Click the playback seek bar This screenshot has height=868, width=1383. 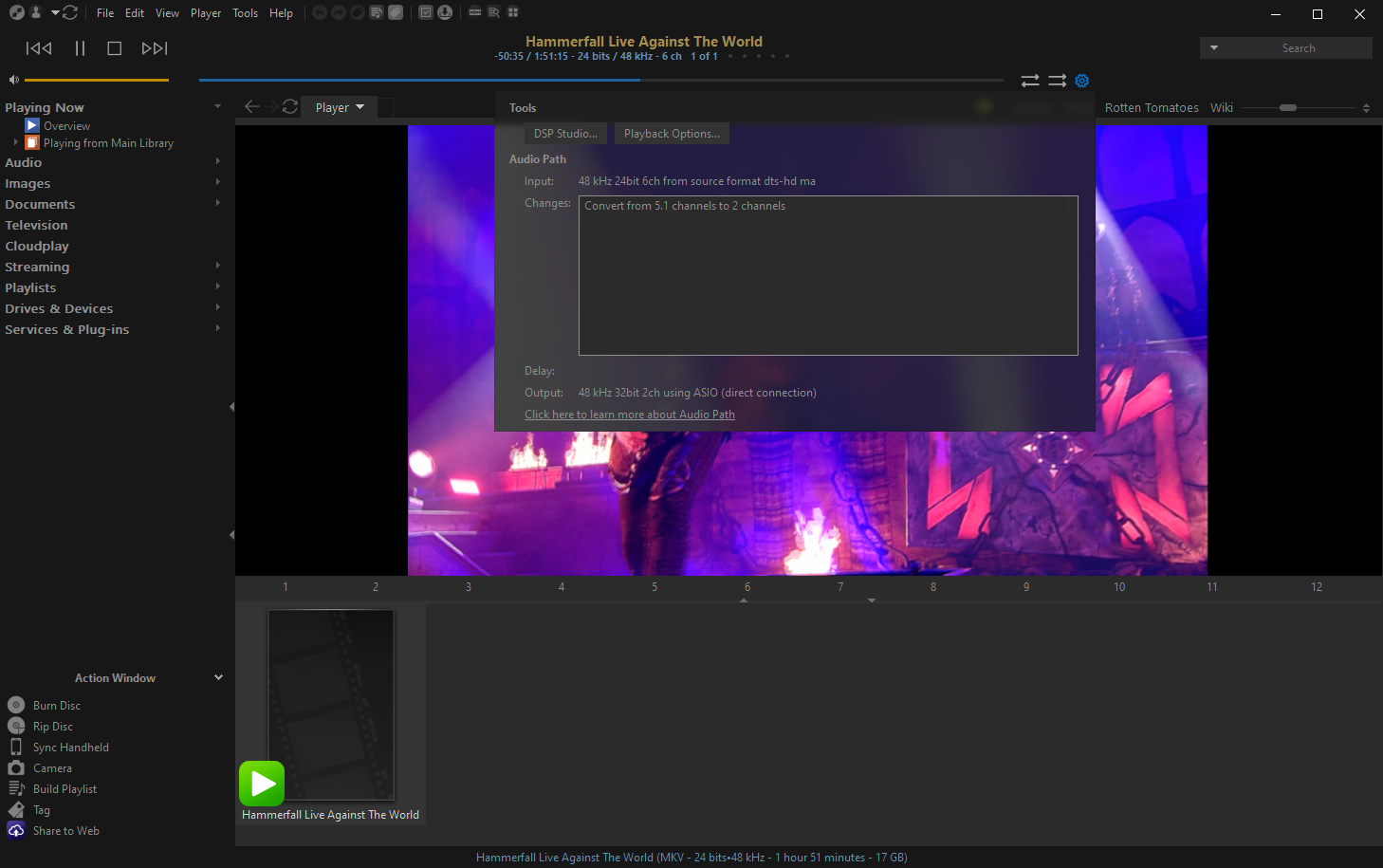(x=601, y=80)
